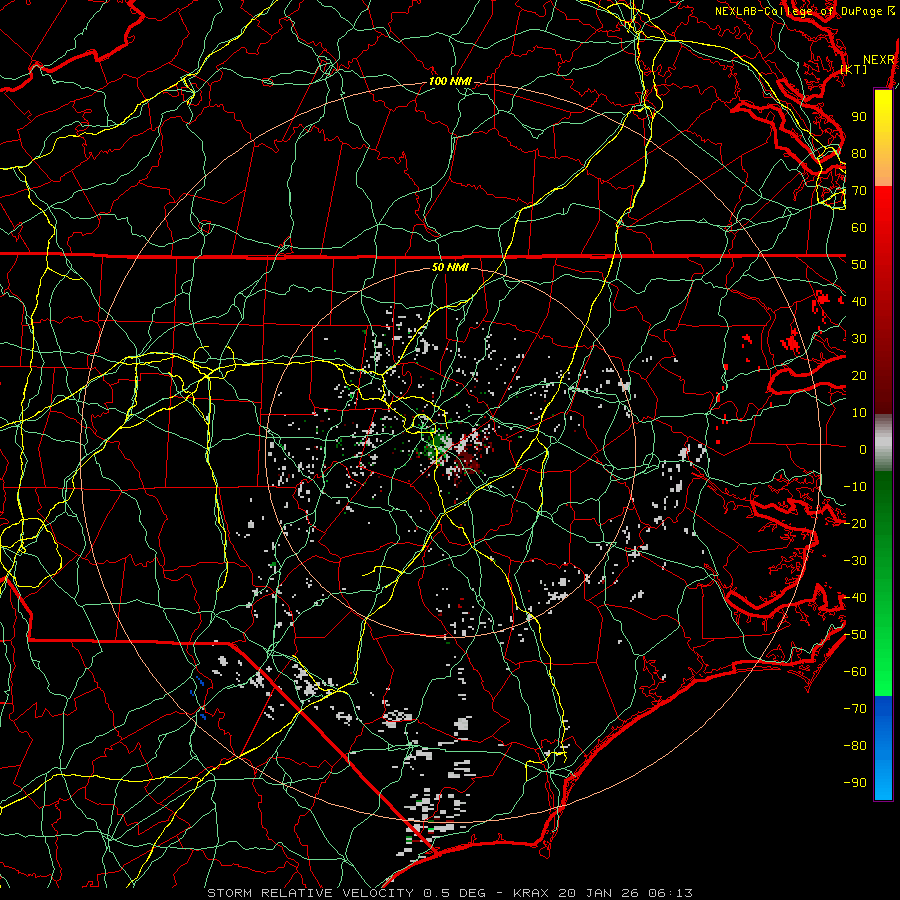Viewport: 900px width, 900px height.
Task: Click the 90 tick label on velocity scale
Action: click(x=859, y=117)
